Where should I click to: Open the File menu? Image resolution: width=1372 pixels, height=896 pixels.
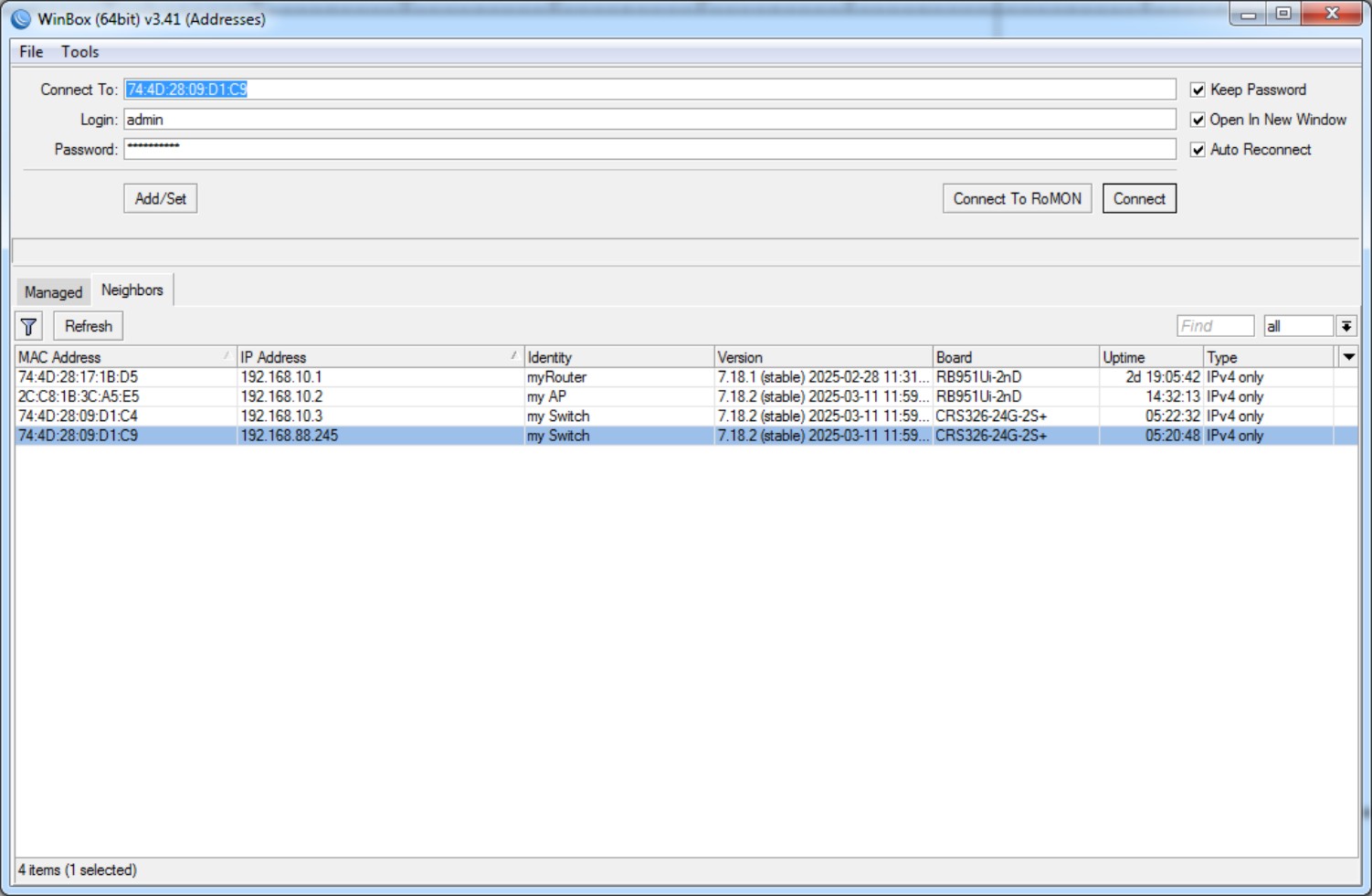pos(31,52)
